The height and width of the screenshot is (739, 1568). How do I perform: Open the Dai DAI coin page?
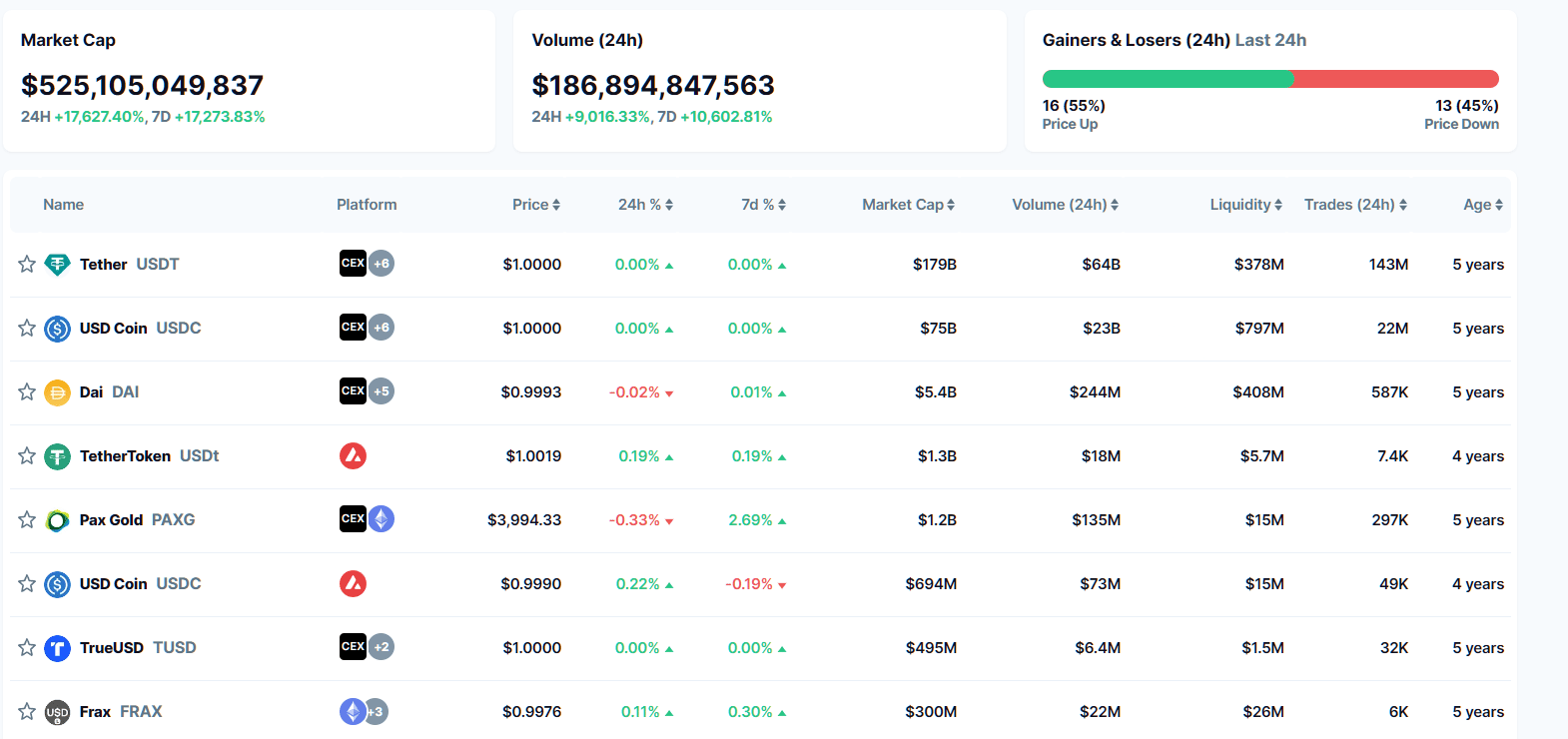click(x=110, y=391)
